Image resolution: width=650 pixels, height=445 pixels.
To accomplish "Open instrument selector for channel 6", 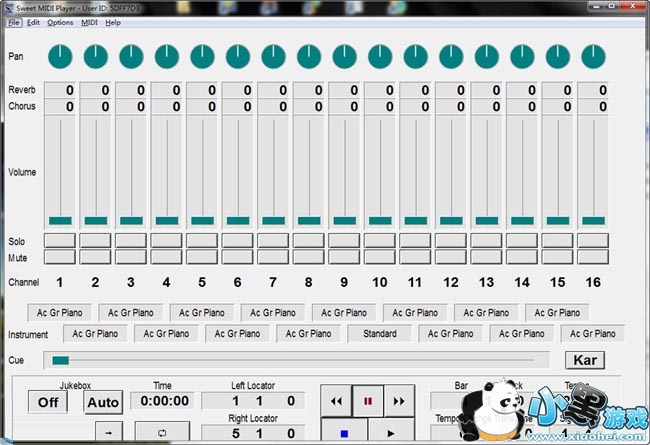I will (x=238, y=333).
